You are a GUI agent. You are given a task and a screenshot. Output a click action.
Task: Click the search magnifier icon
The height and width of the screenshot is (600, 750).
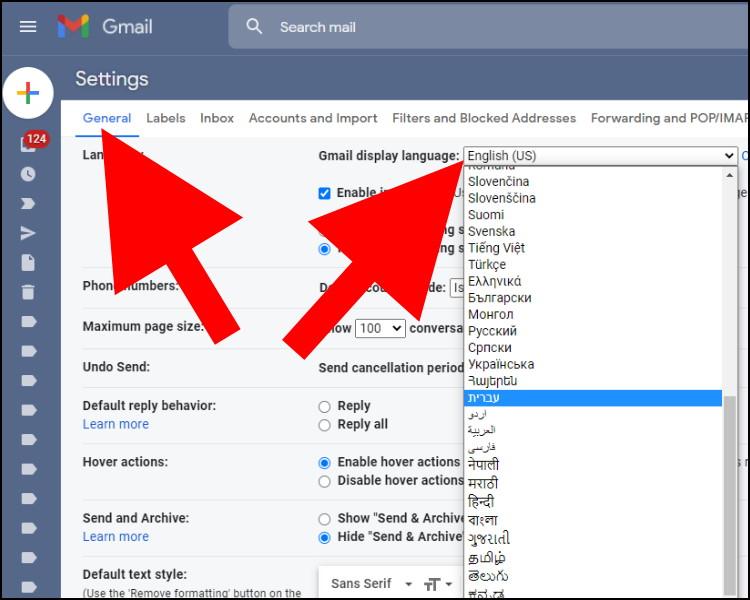coord(254,26)
